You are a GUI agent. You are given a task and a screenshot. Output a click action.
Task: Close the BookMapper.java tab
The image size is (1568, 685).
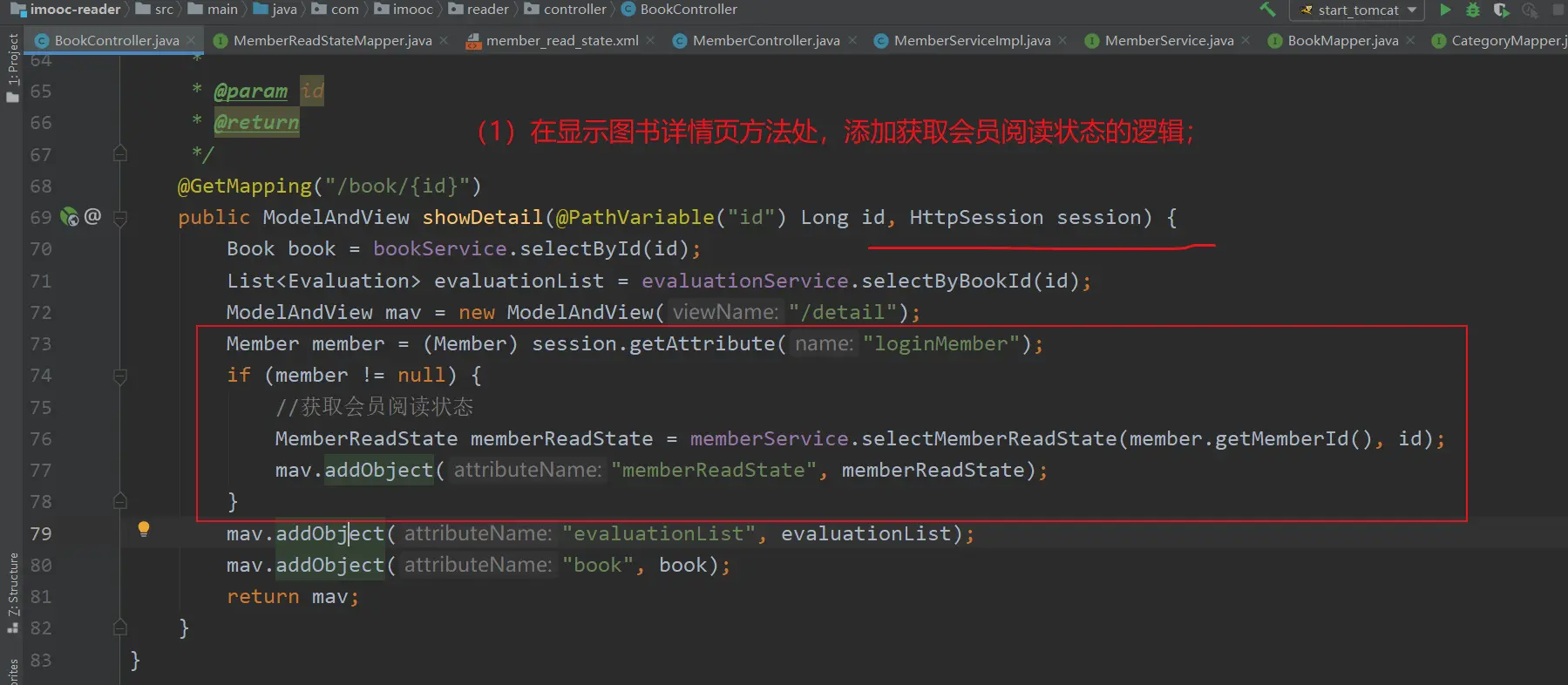(x=1410, y=40)
